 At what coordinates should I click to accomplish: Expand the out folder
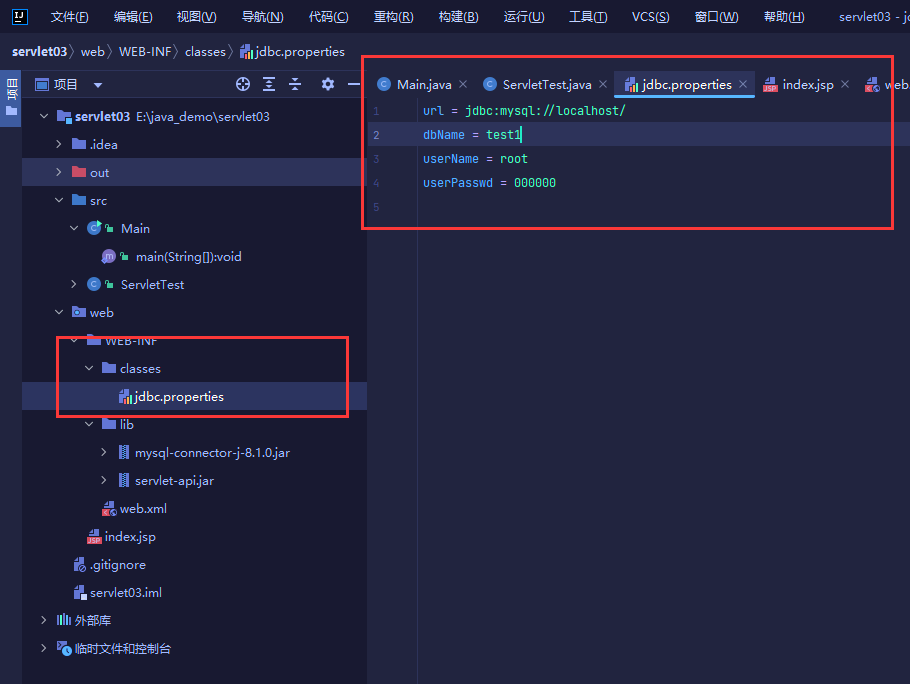59,172
